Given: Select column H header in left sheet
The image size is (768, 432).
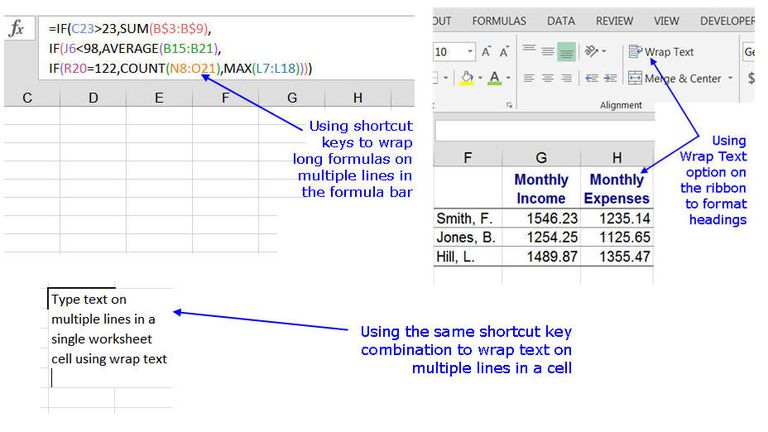Looking at the screenshot, I should click(358, 98).
